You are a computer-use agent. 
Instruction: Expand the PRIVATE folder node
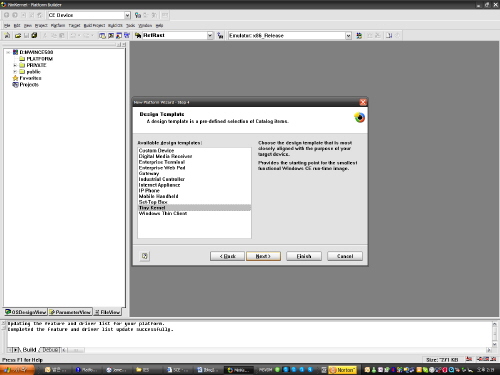(15, 65)
